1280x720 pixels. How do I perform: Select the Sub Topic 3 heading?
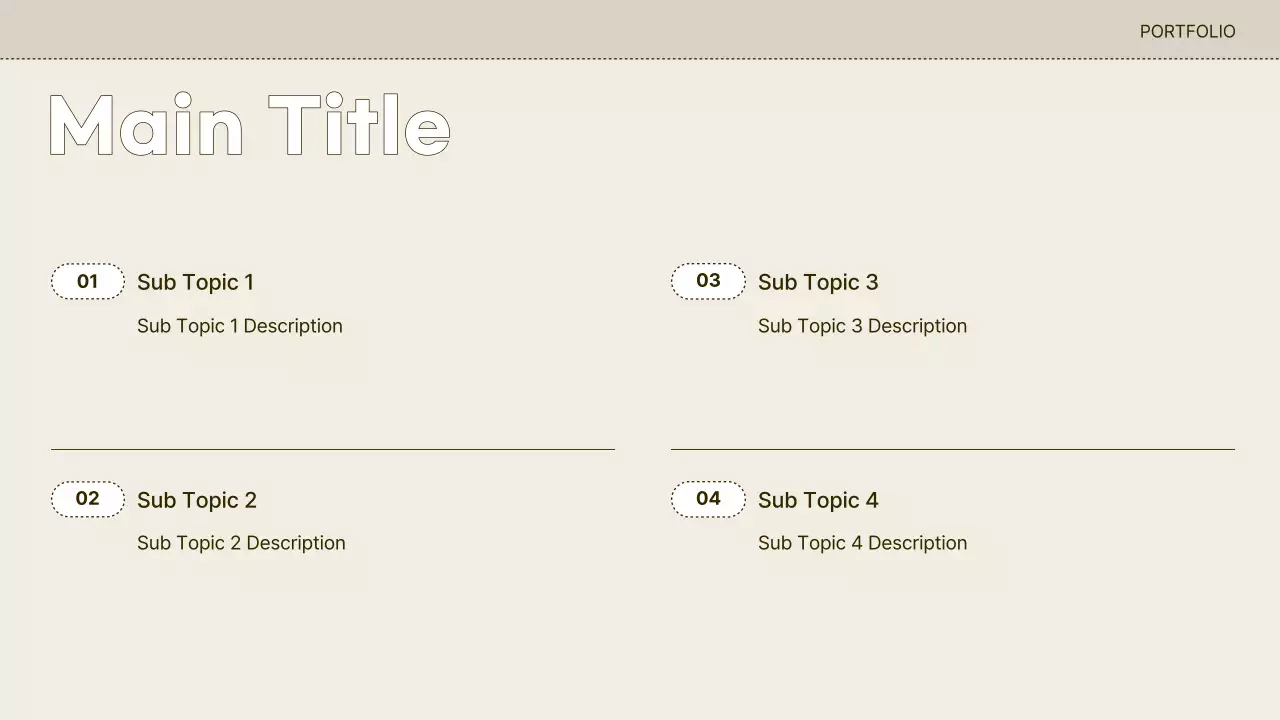pyautogui.click(x=818, y=282)
